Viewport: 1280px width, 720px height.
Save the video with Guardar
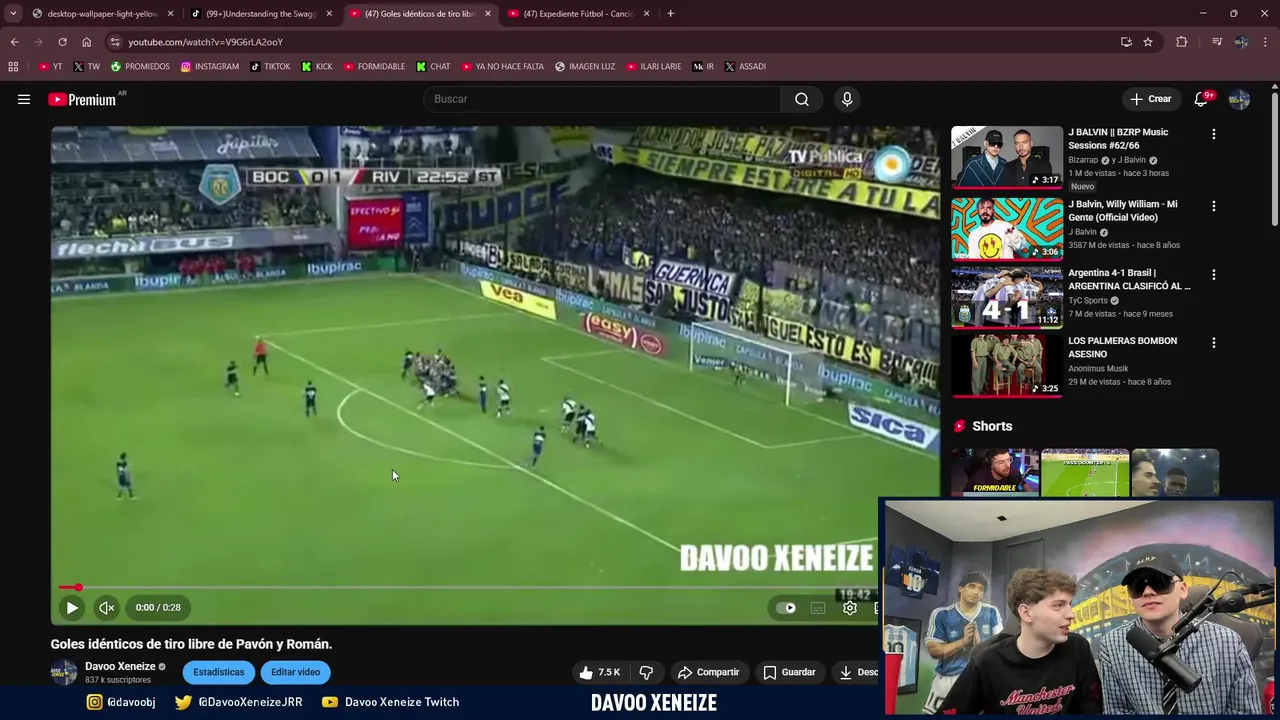(x=789, y=672)
